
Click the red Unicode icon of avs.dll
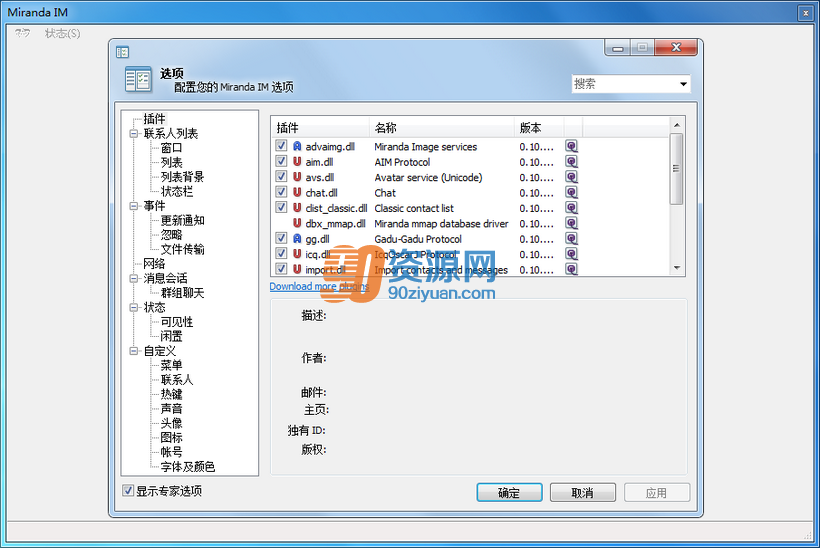pyautogui.click(x=297, y=177)
